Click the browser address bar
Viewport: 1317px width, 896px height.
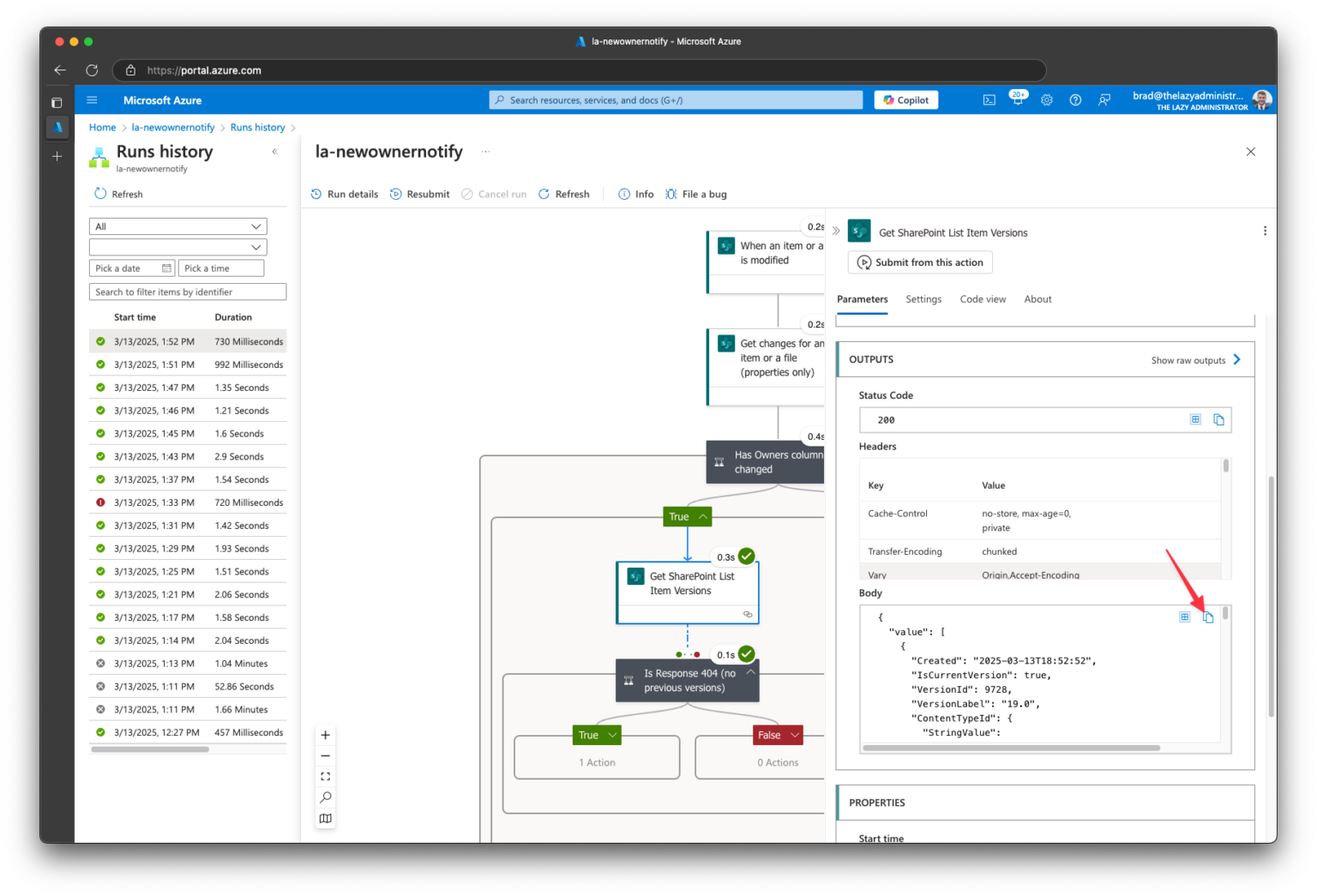click(580, 70)
